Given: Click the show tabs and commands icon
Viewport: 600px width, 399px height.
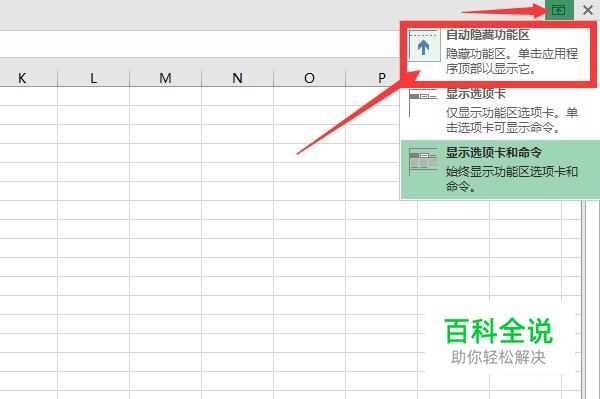Looking at the screenshot, I should click(423, 162).
